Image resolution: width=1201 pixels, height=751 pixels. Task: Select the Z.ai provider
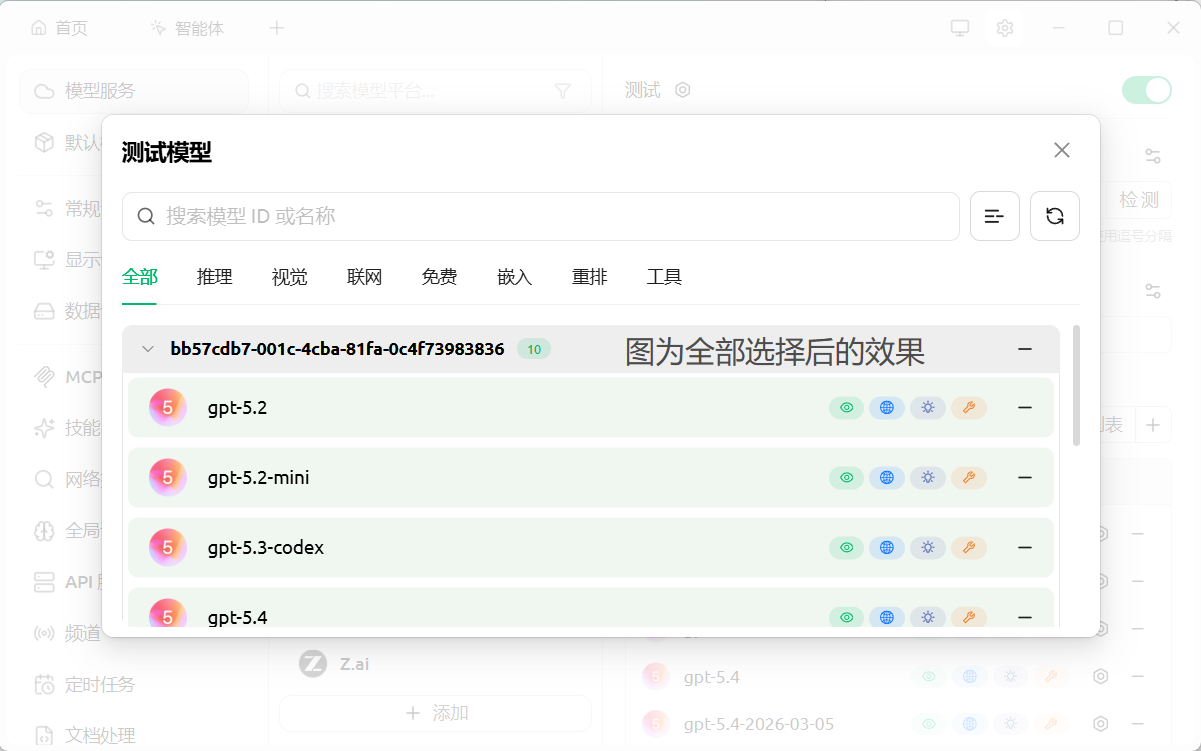435,663
